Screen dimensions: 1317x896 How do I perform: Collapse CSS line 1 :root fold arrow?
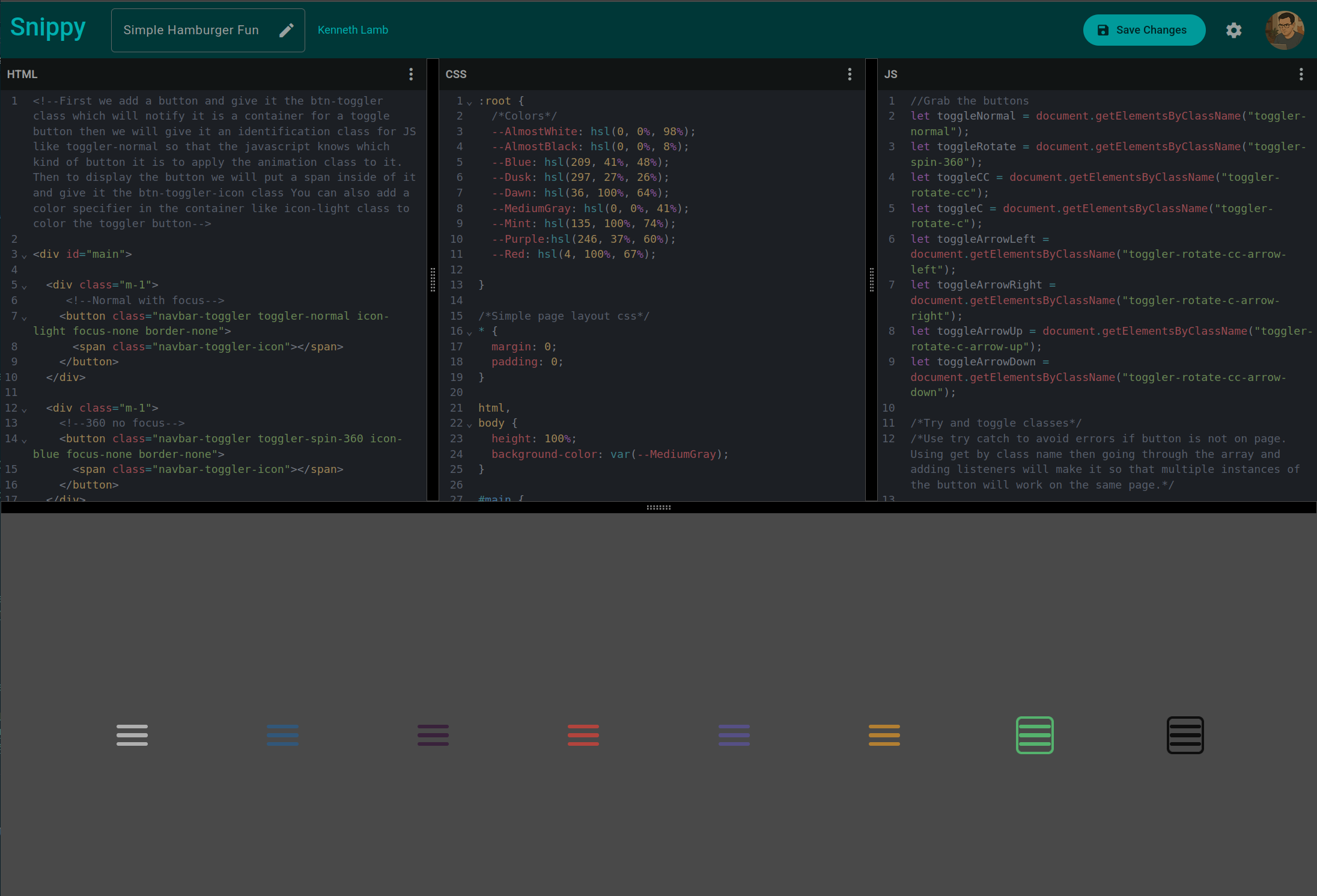pyautogui.click(x=470, y=103)
